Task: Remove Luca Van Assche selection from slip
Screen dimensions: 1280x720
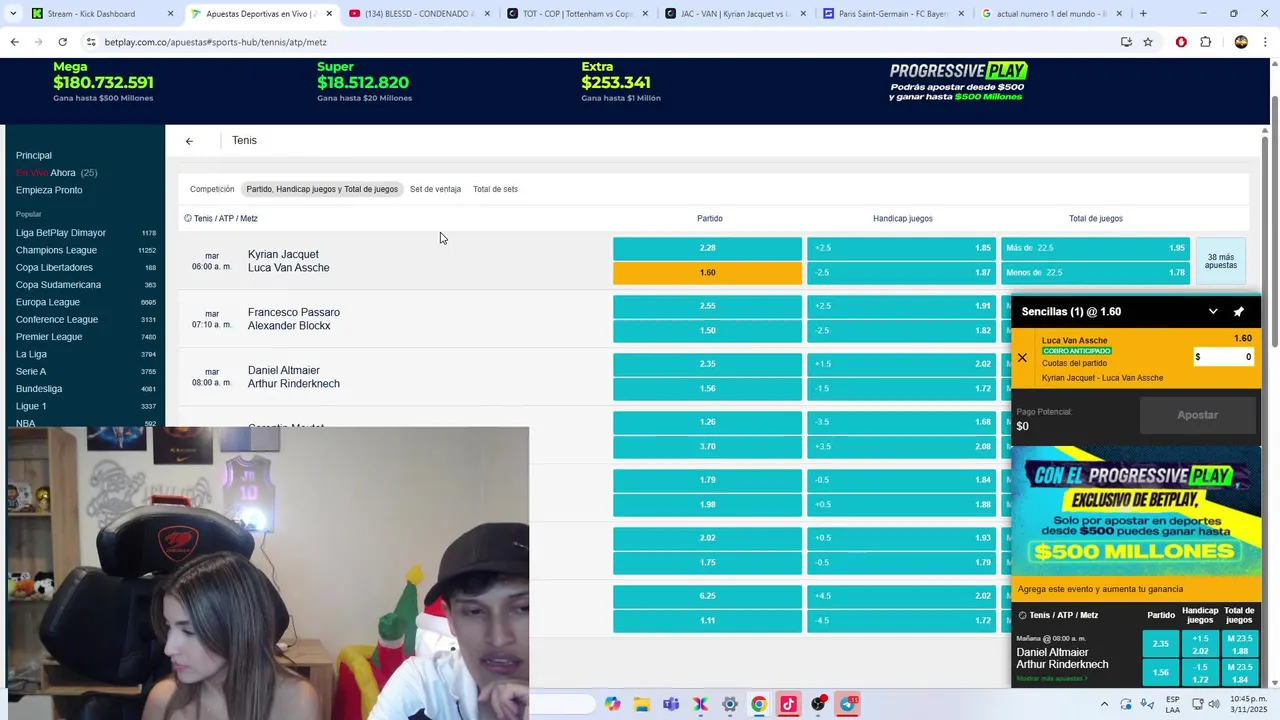Action: pyautogui.click(x=1022, y=357)
